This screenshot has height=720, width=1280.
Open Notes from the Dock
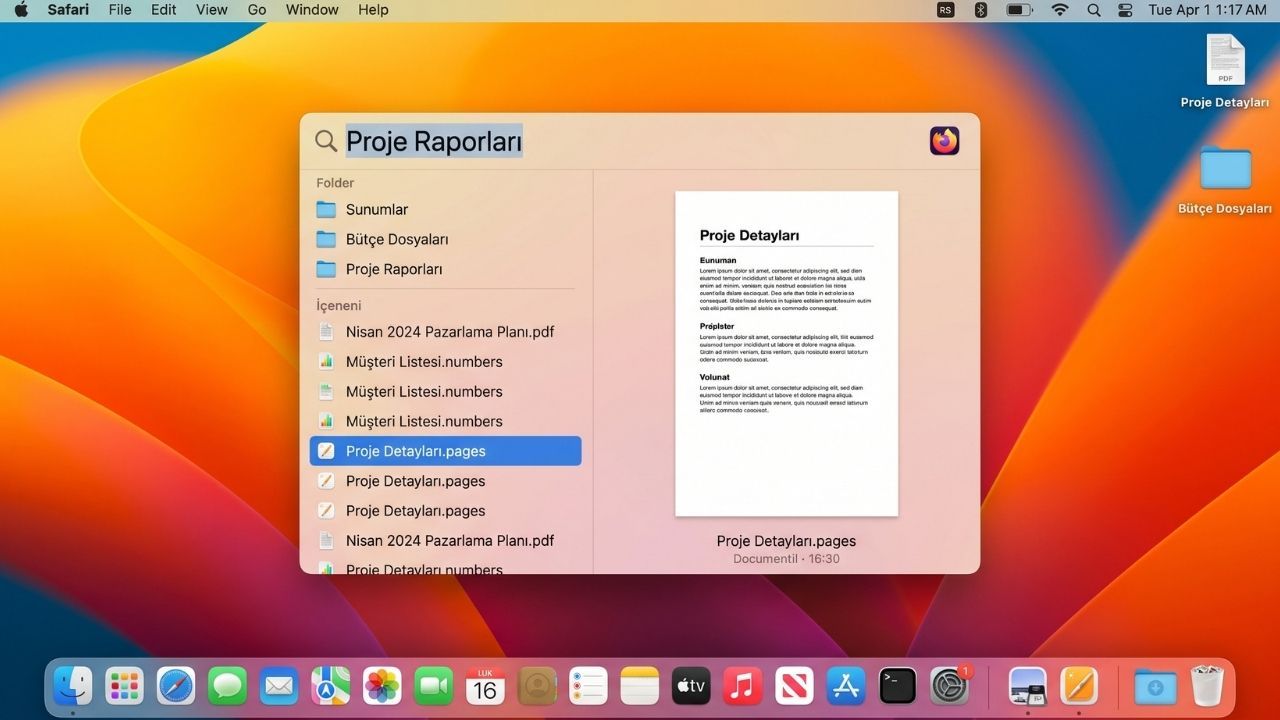point(640,686)
